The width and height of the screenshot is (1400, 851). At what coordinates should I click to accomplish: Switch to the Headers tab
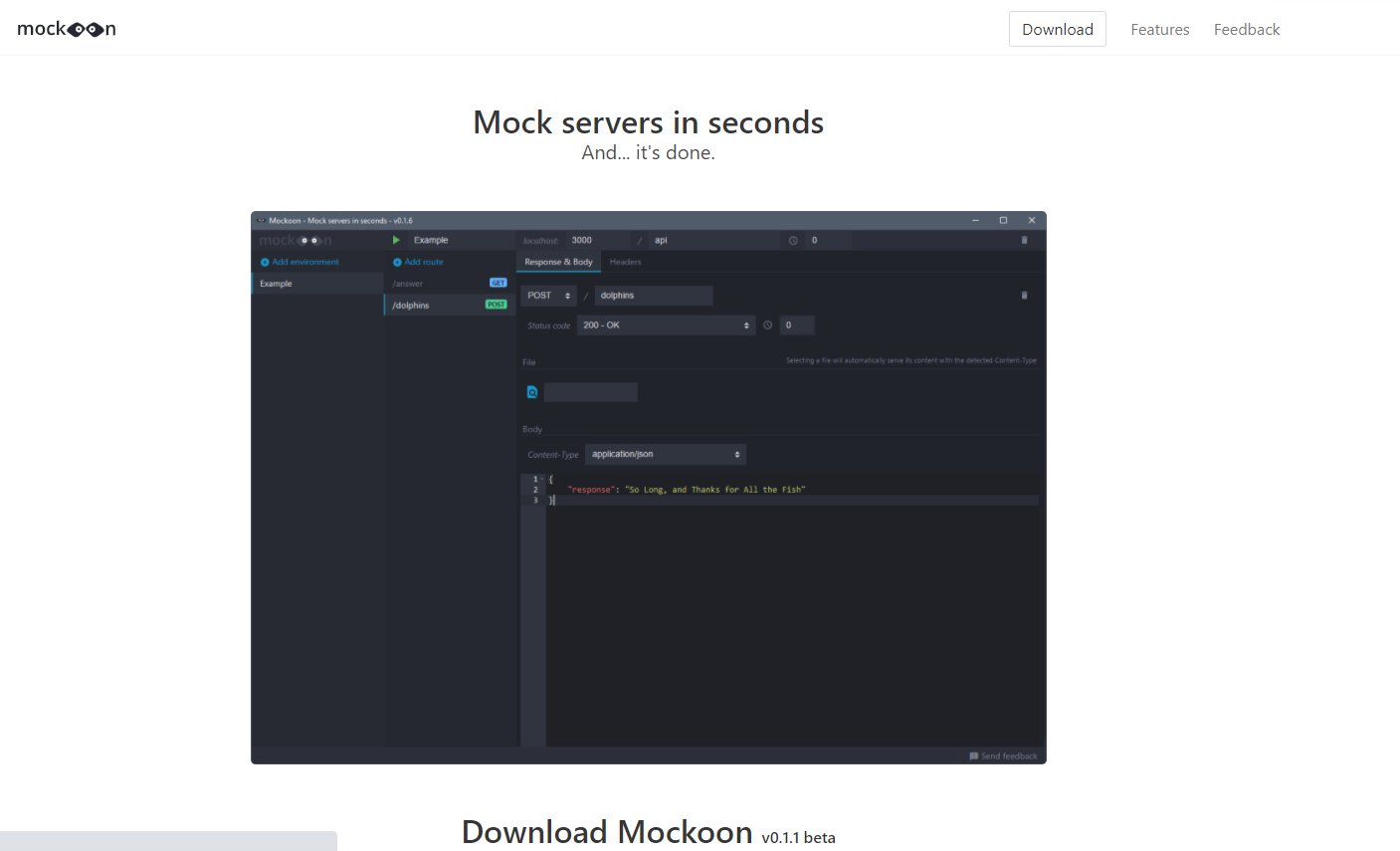pos(625,262)
